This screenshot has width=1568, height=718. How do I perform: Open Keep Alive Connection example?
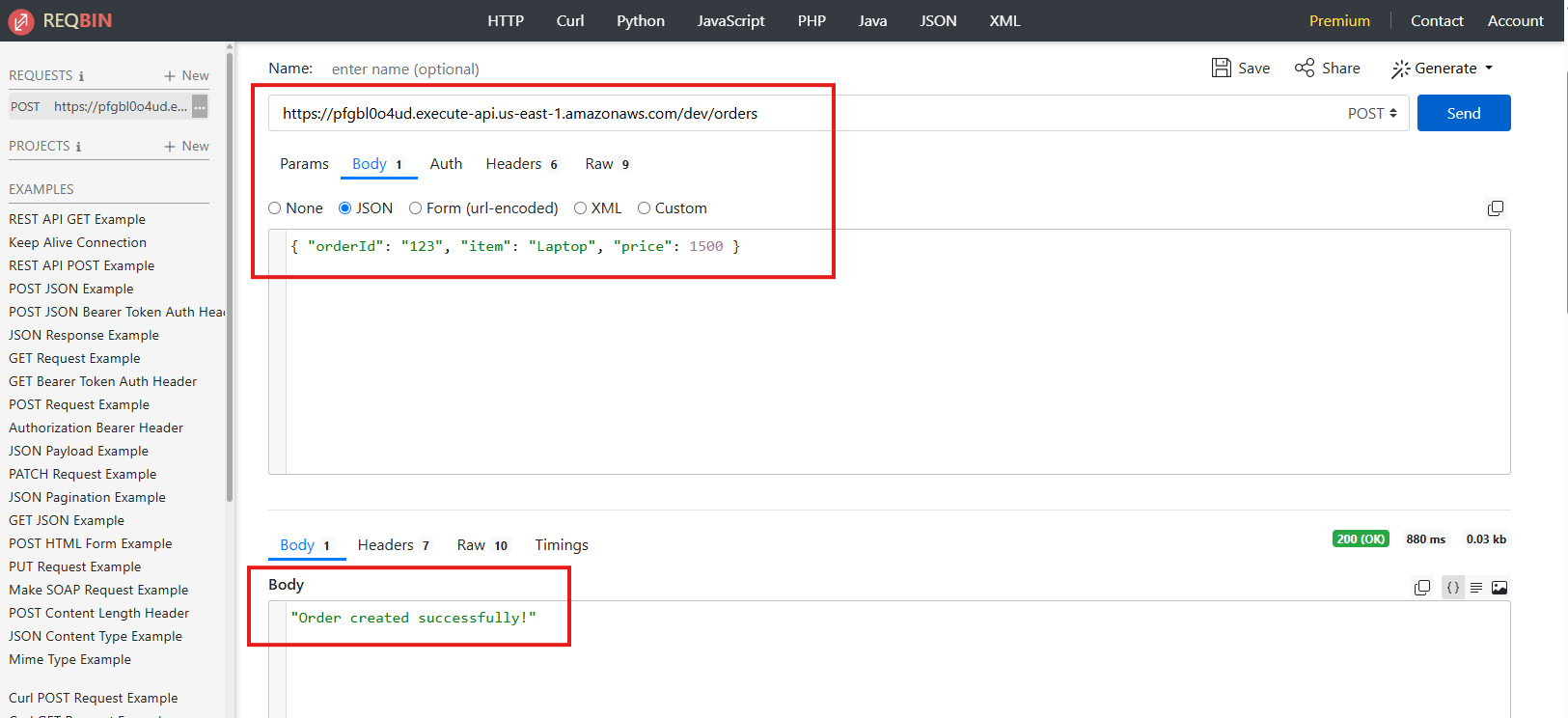click(x=78, y=243)
